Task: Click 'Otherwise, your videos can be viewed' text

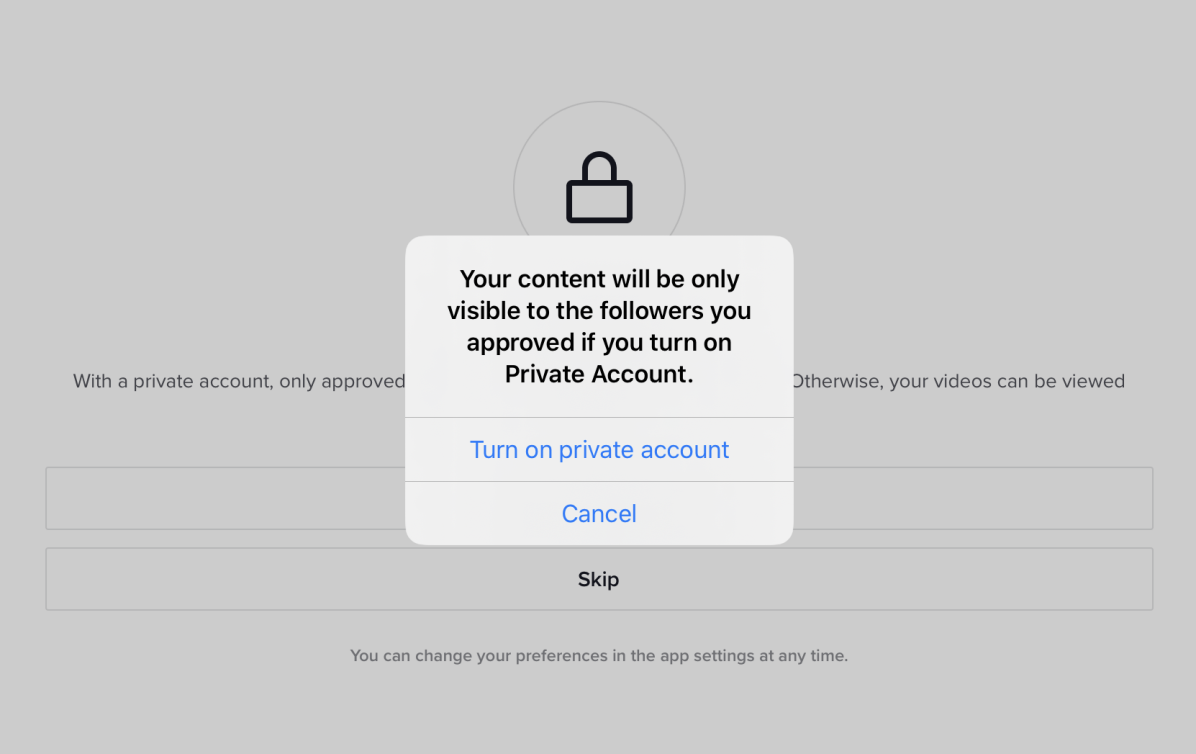Action: coord(959,381)
